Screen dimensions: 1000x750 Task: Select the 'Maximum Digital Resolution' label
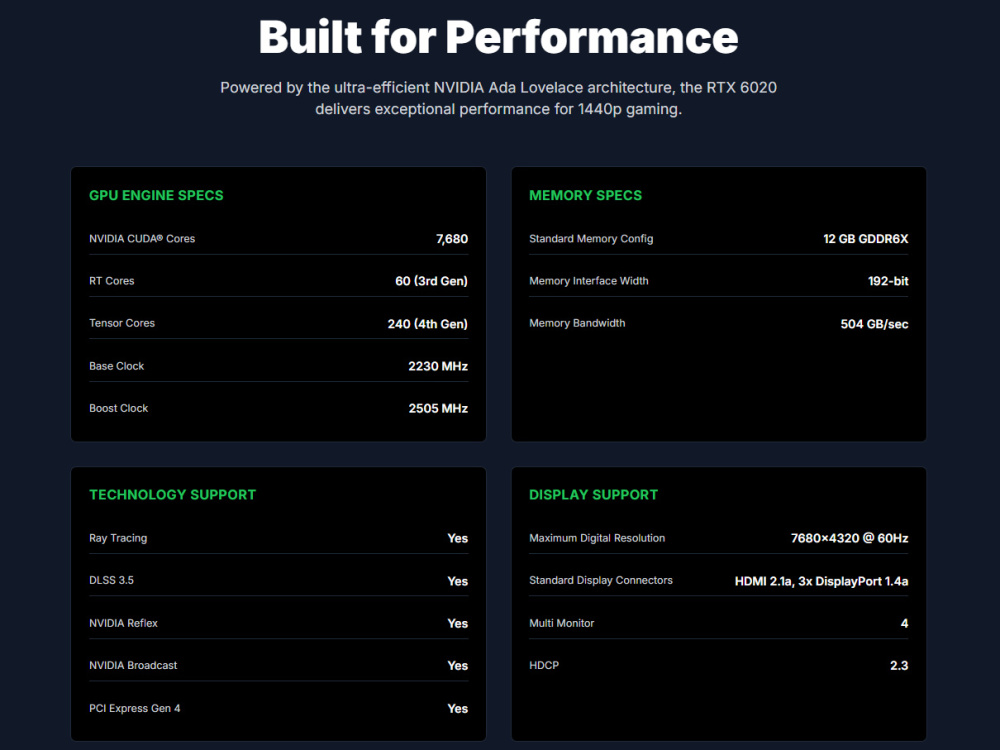pyautogui.click(x=597, y=538)
